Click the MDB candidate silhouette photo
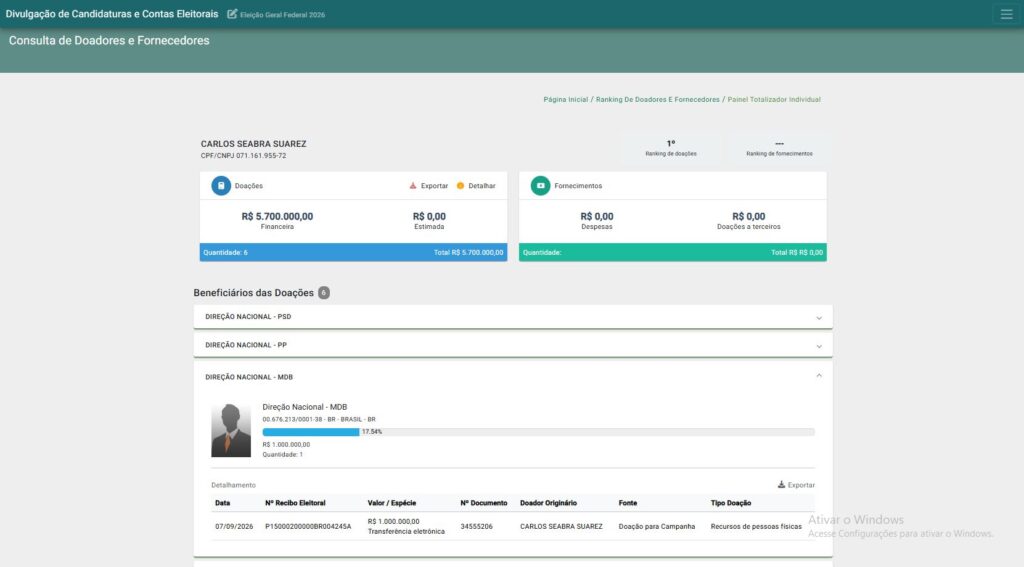 coord(231,429)
